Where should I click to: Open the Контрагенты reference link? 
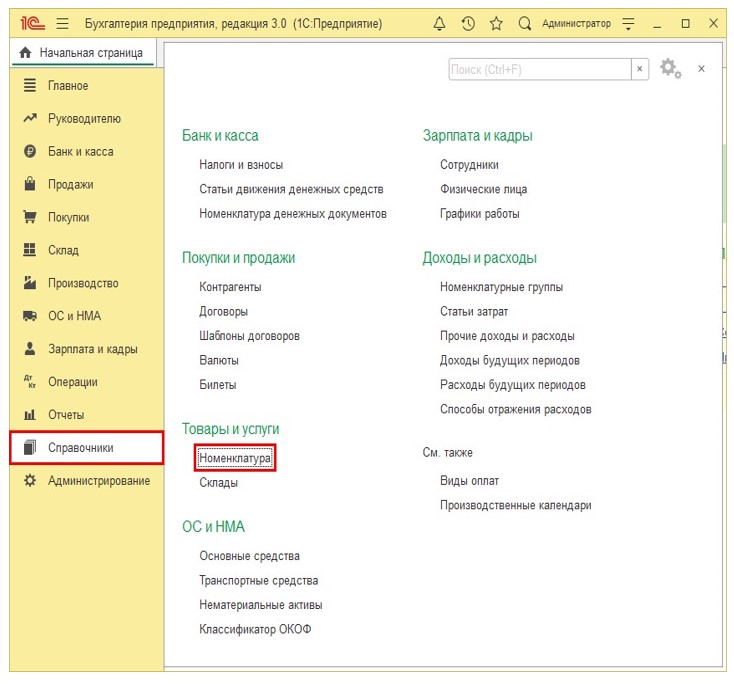coord(230,287)
